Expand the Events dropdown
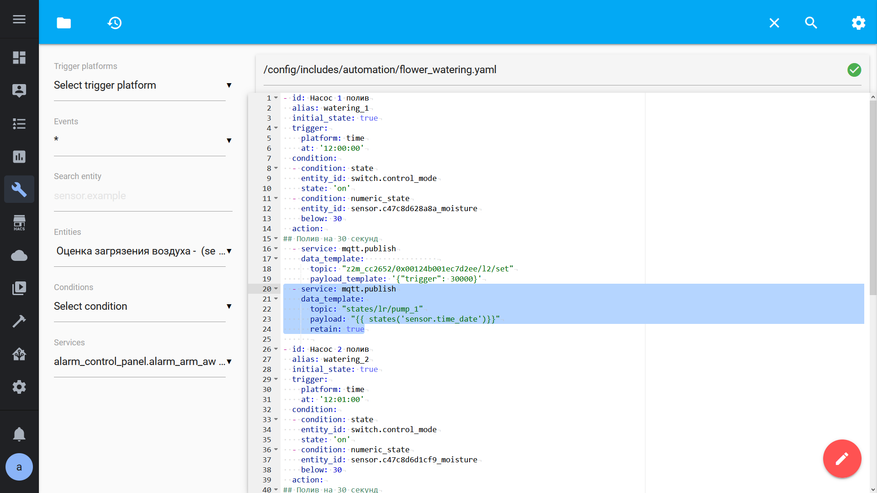The height and width of the screenshot is (493, 877). tap(142, 141)
